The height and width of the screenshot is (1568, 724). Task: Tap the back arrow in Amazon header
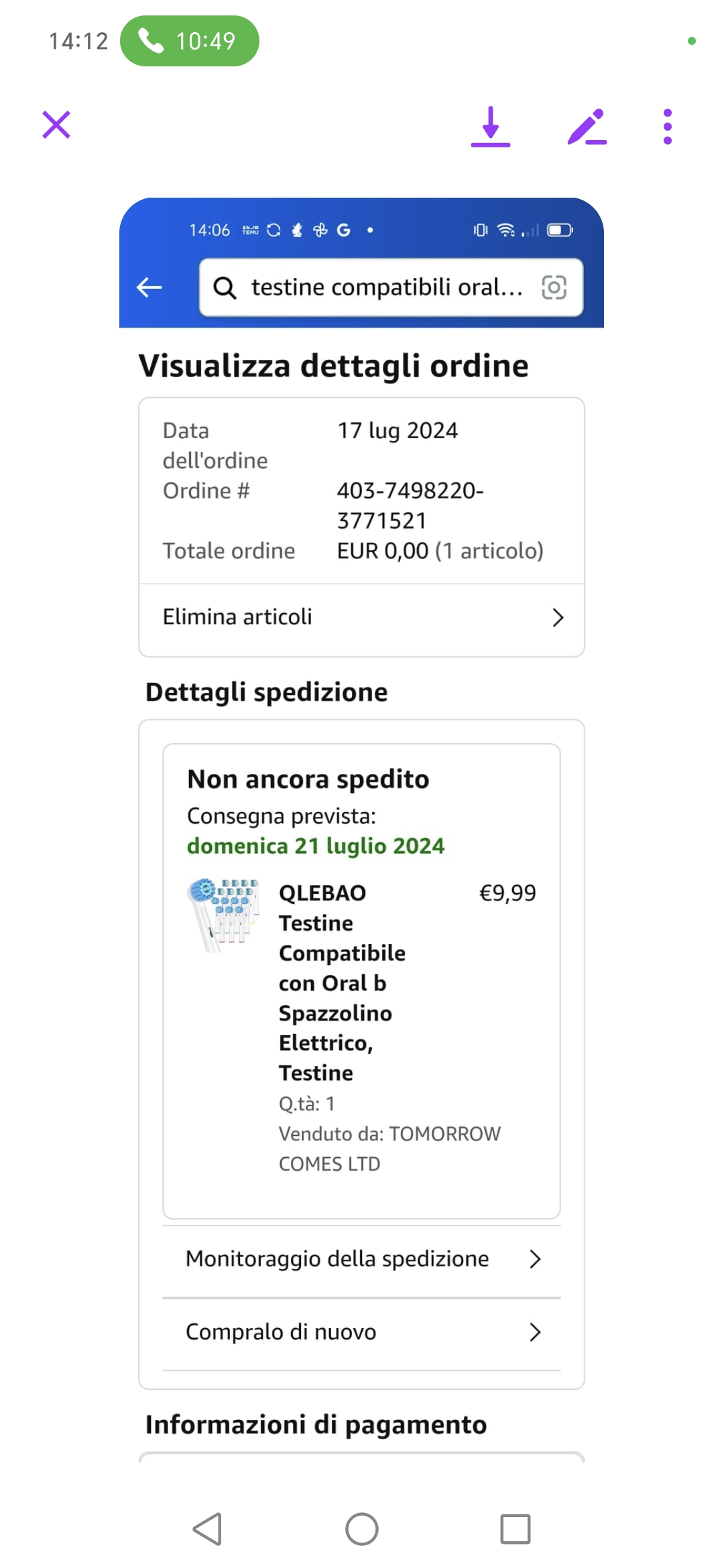click(x=149, y=287)
